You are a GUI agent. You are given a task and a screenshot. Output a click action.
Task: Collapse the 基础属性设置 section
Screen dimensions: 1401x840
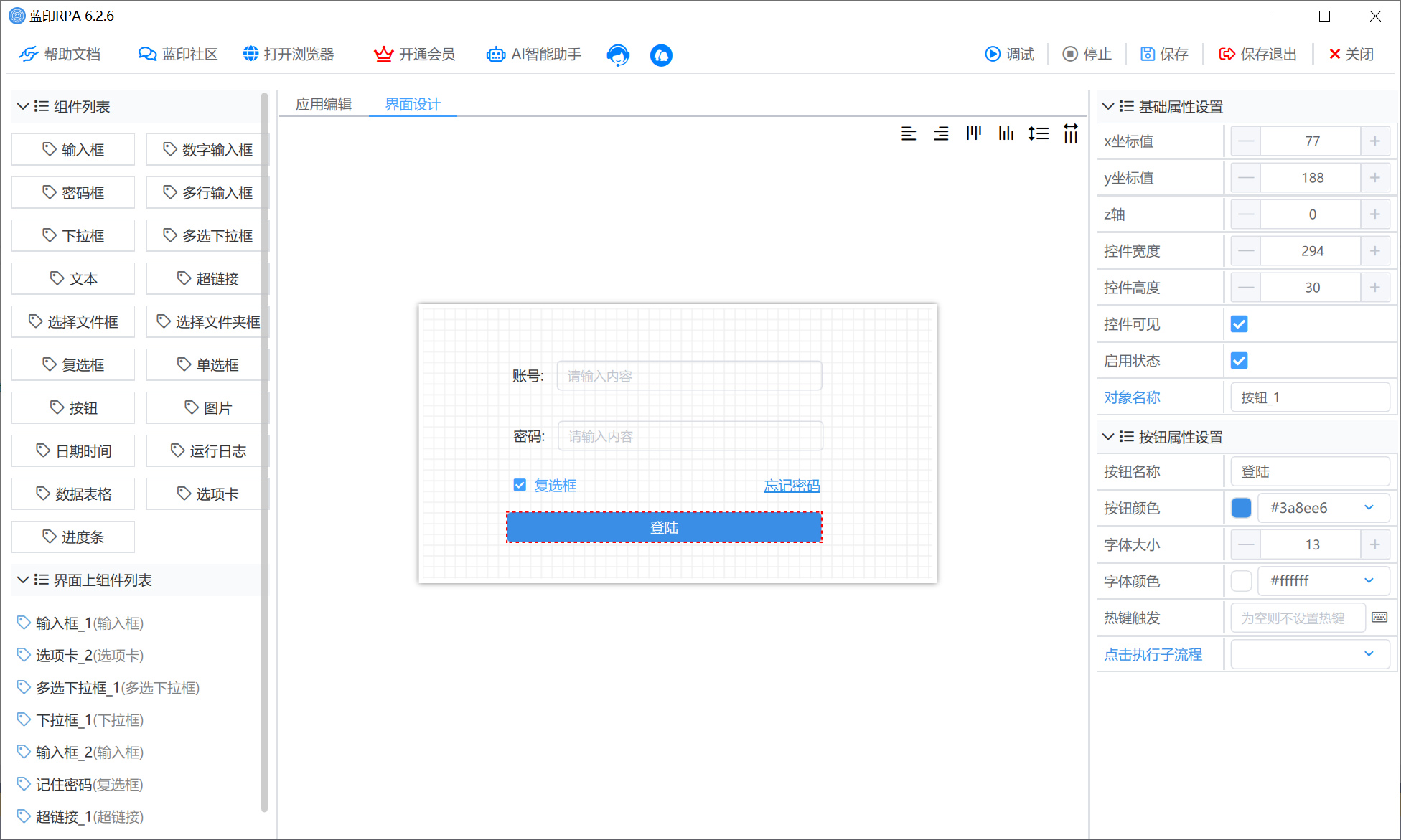[x=1107, y=106]
